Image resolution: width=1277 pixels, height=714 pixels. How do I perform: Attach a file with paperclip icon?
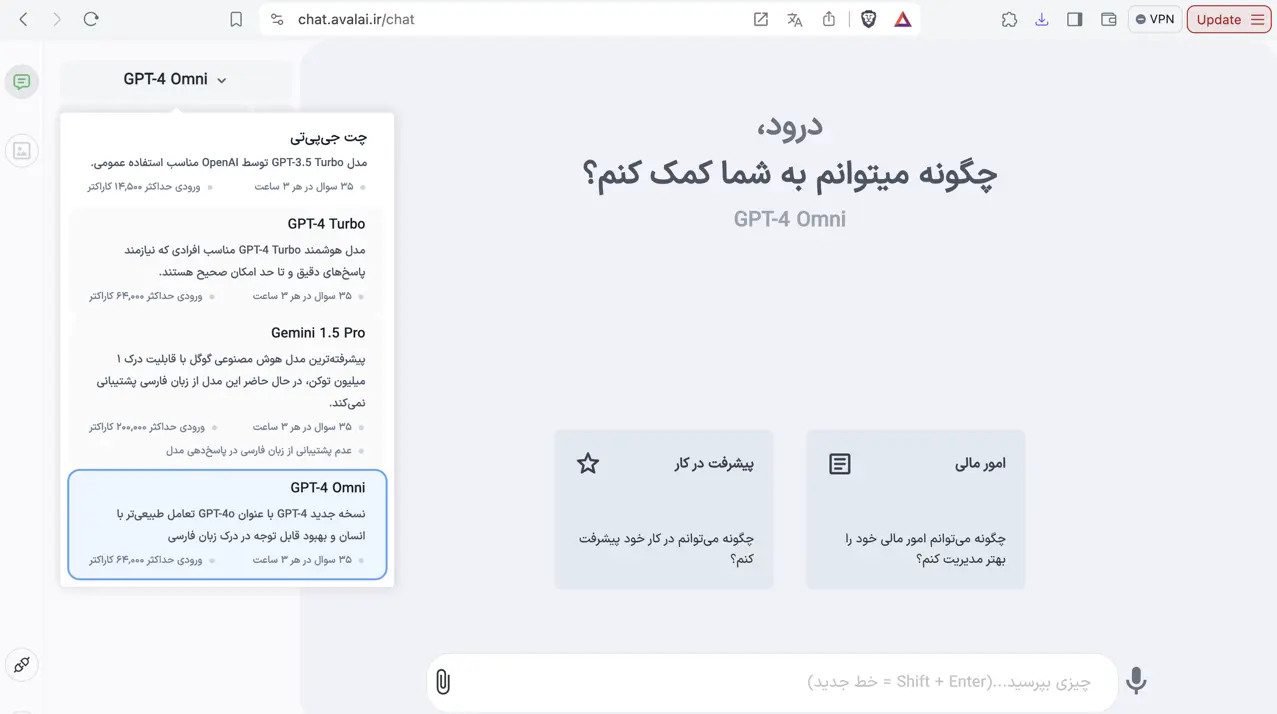443,682
